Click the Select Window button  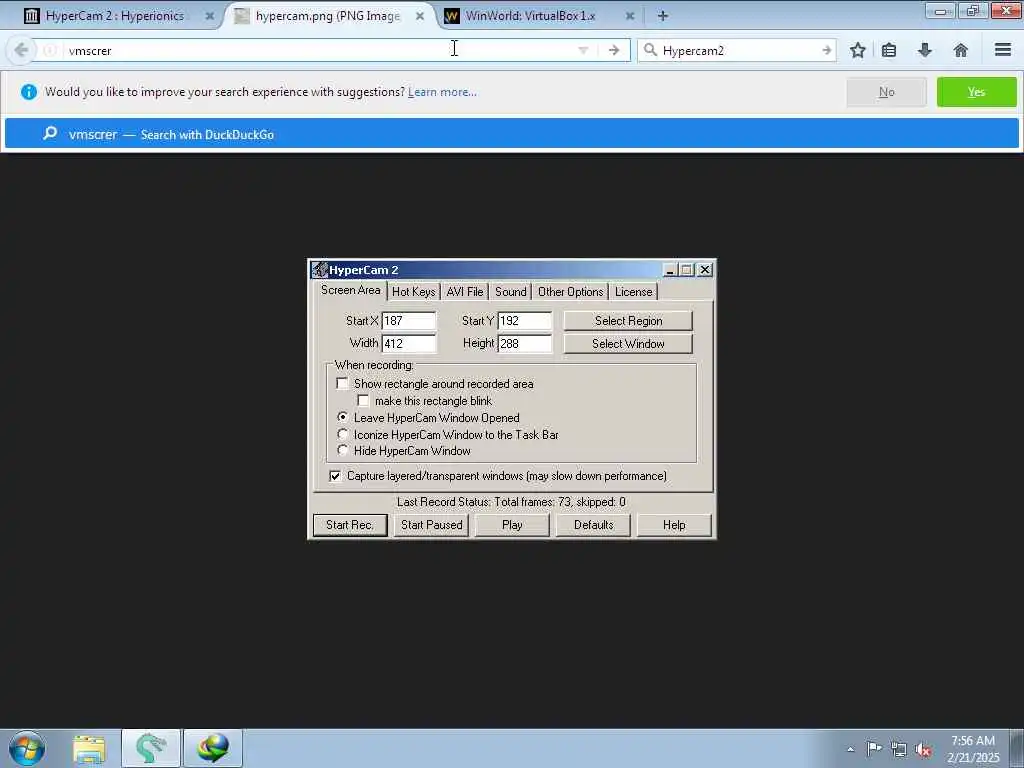pos(628,344)
